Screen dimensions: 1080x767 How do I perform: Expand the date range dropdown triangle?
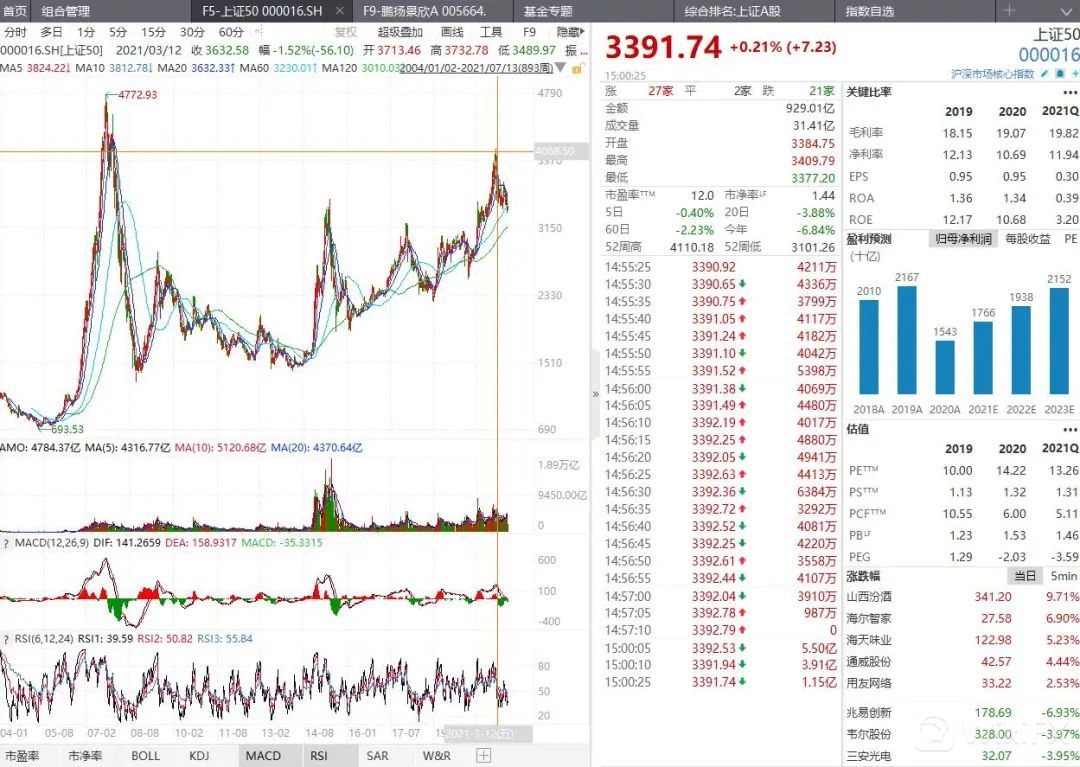tap(559, 68)
